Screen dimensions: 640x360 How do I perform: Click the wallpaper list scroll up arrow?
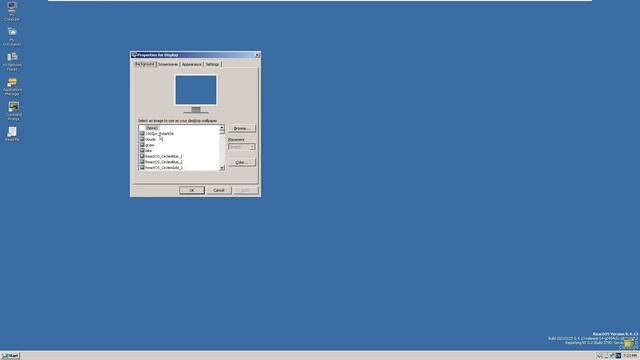point(222,128)
